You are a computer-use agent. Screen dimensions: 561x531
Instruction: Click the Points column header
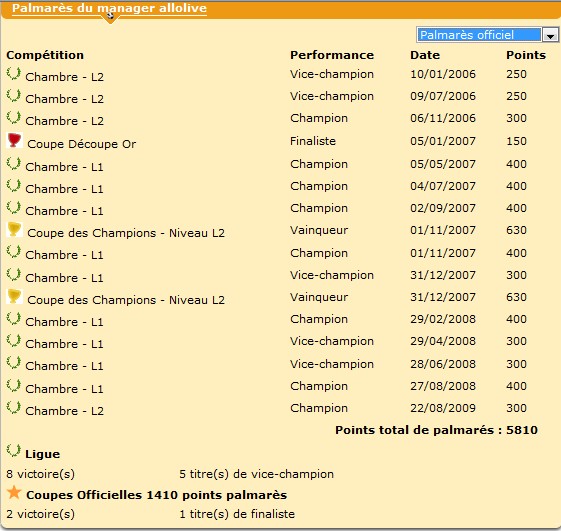point(526,55)
